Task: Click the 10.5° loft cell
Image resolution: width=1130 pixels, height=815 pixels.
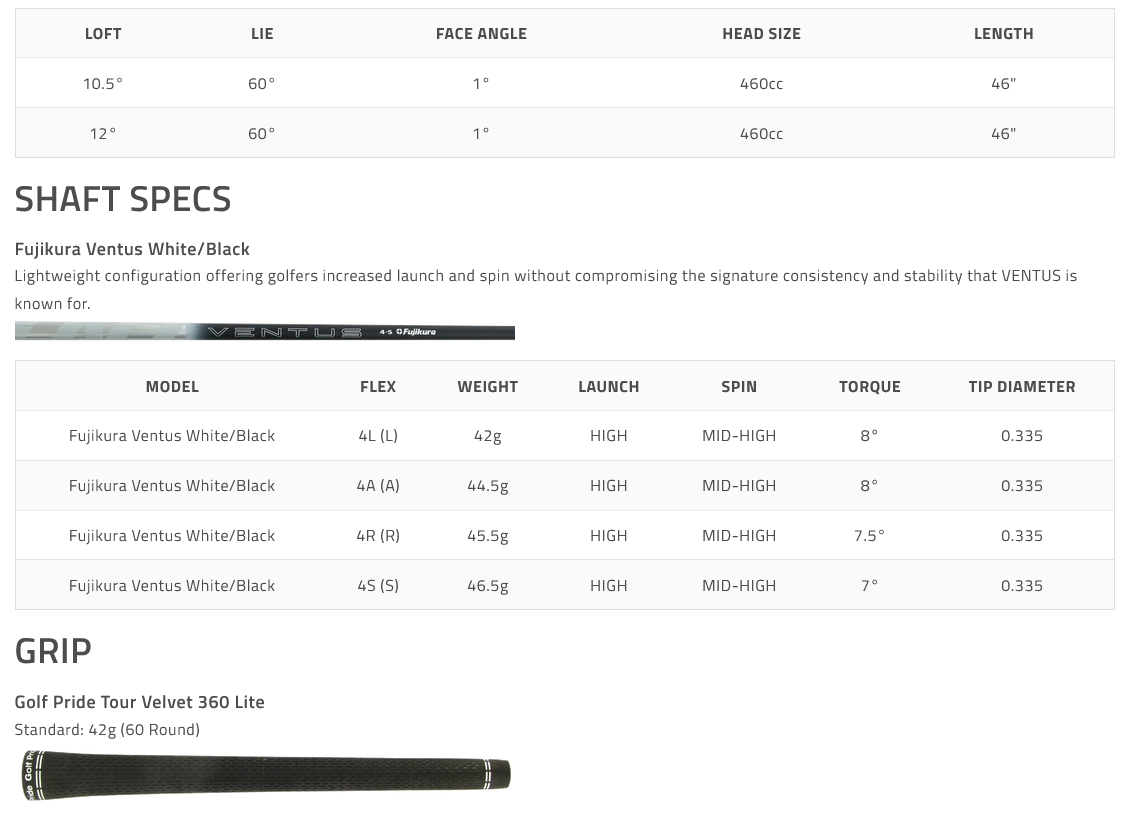Action: 103,84
